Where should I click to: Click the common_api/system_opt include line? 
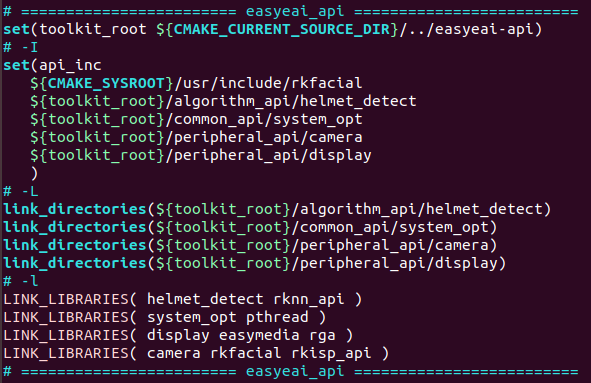(196, 119)
